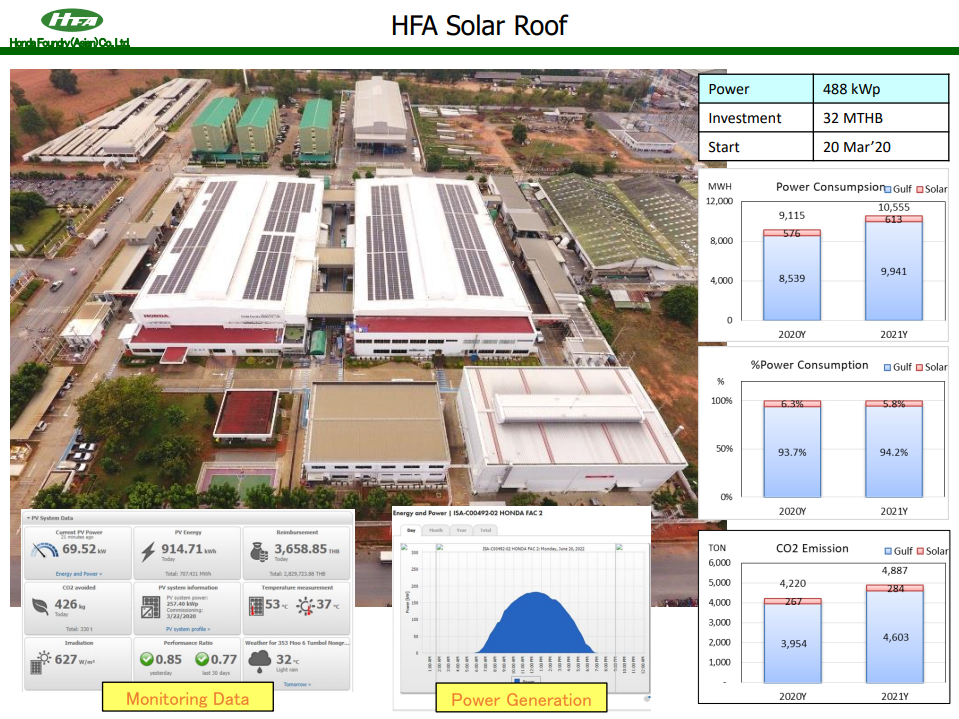Click the HFA logo in the header

pos(70,20)
